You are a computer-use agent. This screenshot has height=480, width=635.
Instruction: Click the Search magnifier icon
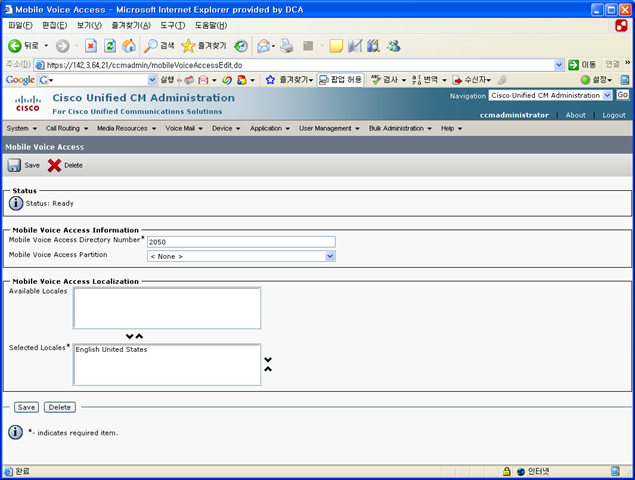pos(151,46)
